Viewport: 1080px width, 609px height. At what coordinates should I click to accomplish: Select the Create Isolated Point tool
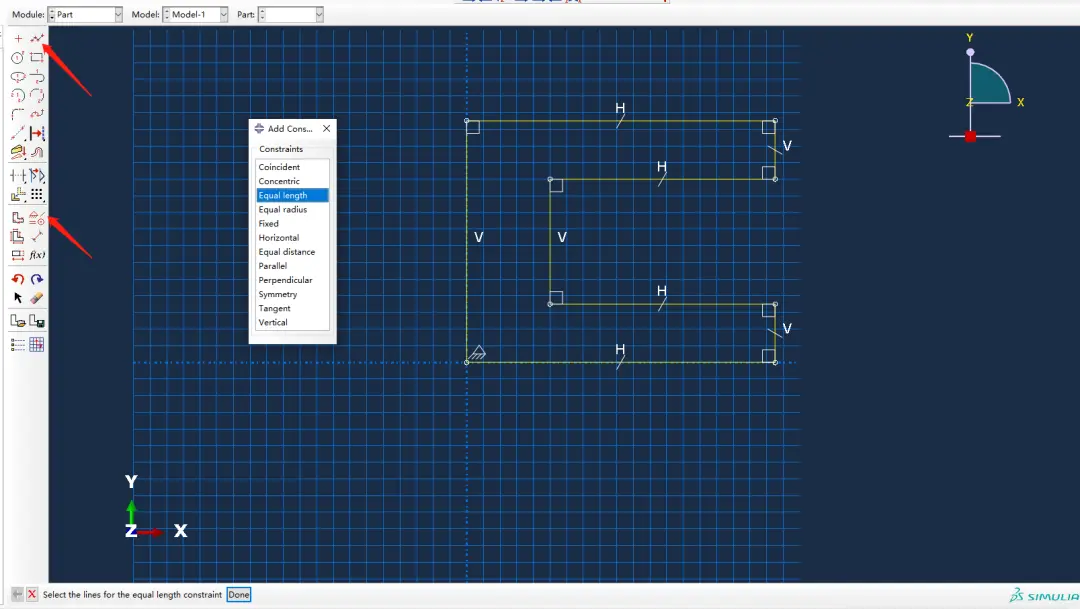point(18,39)
